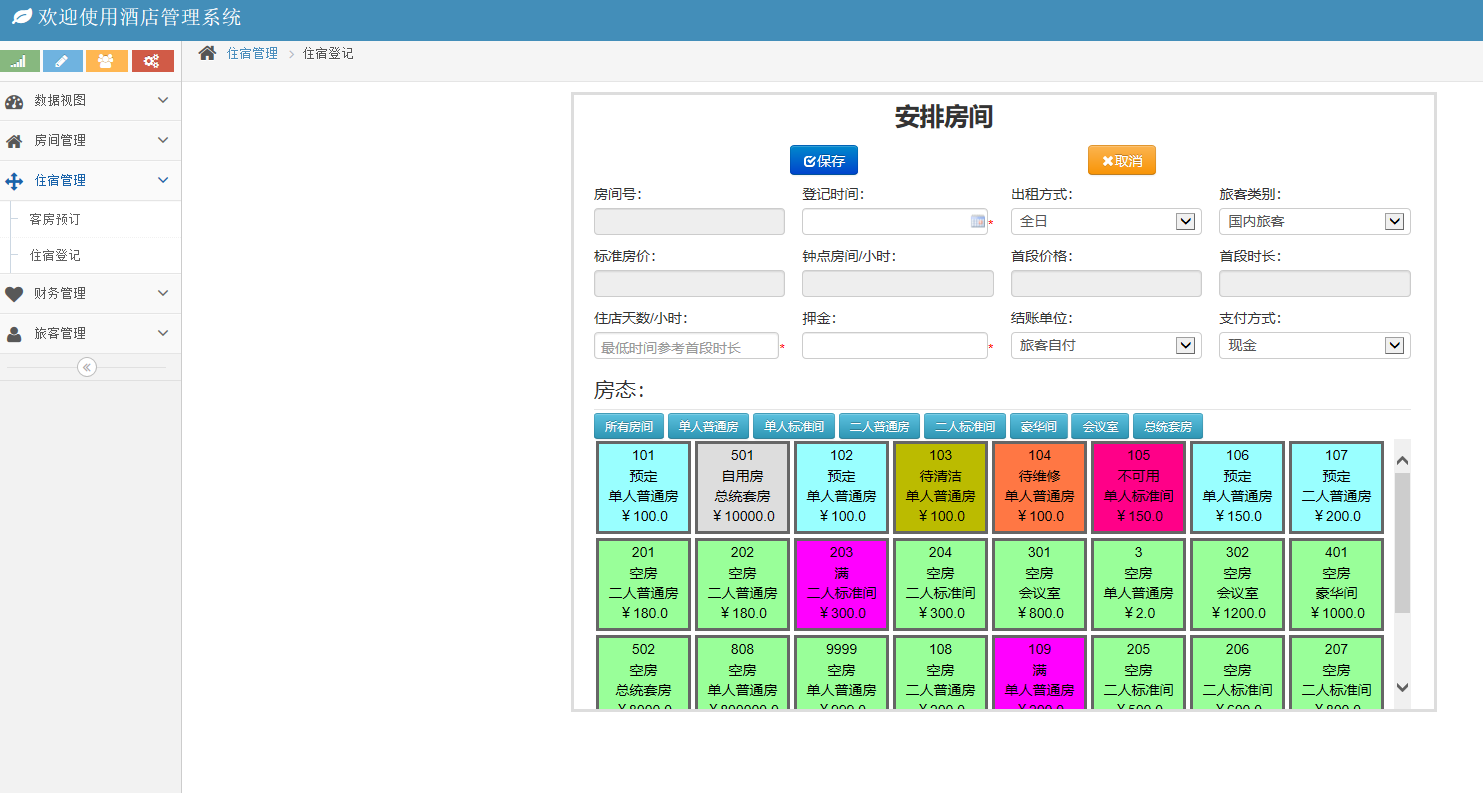Click the leaf logo in header
This screenshot has width=1483, height=793.
[21, 17]
